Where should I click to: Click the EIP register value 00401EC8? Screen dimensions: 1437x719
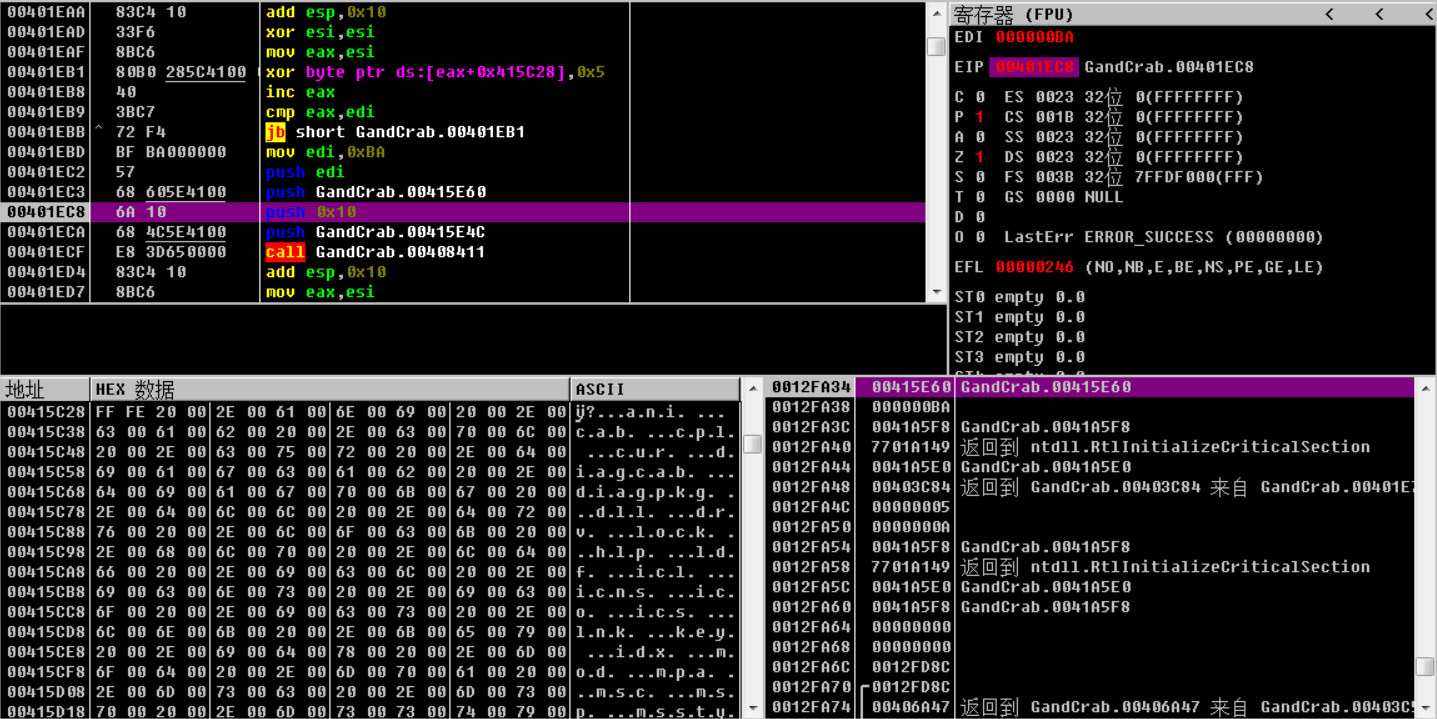1035,67
